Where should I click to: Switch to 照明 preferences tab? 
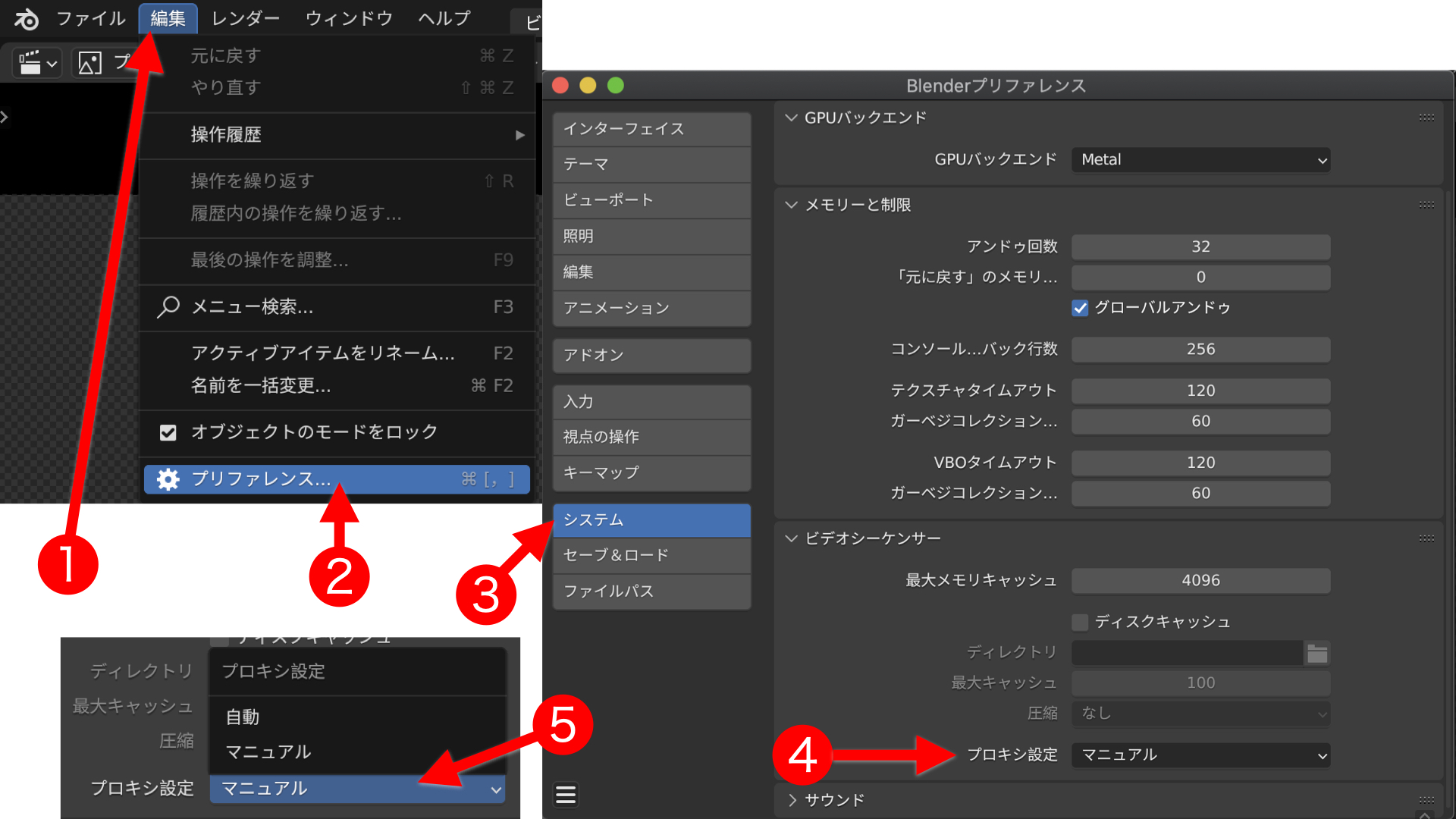pyautogui.click(x=652, y=237)
